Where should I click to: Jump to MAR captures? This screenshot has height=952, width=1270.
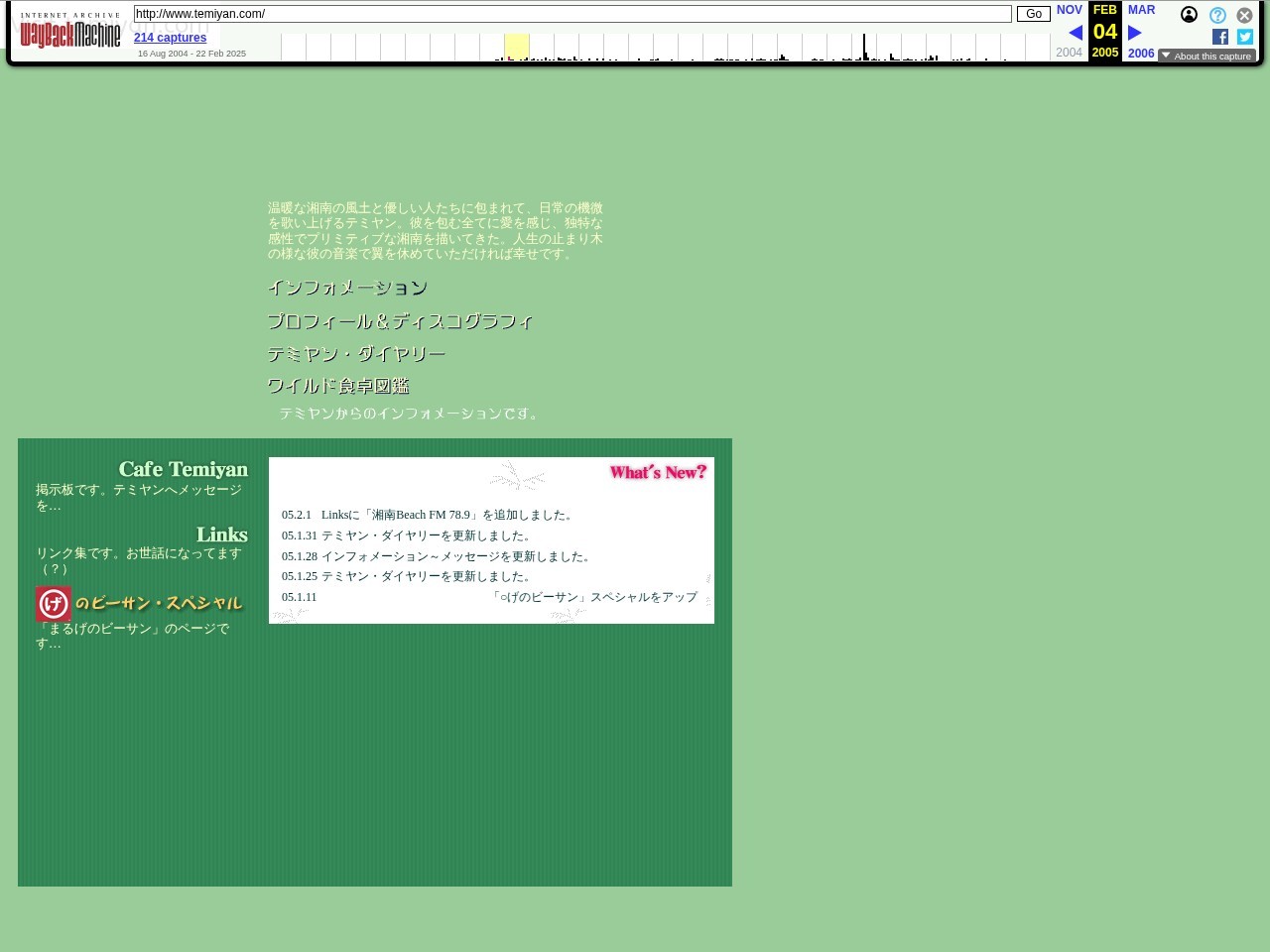(x=1141, y=10)
